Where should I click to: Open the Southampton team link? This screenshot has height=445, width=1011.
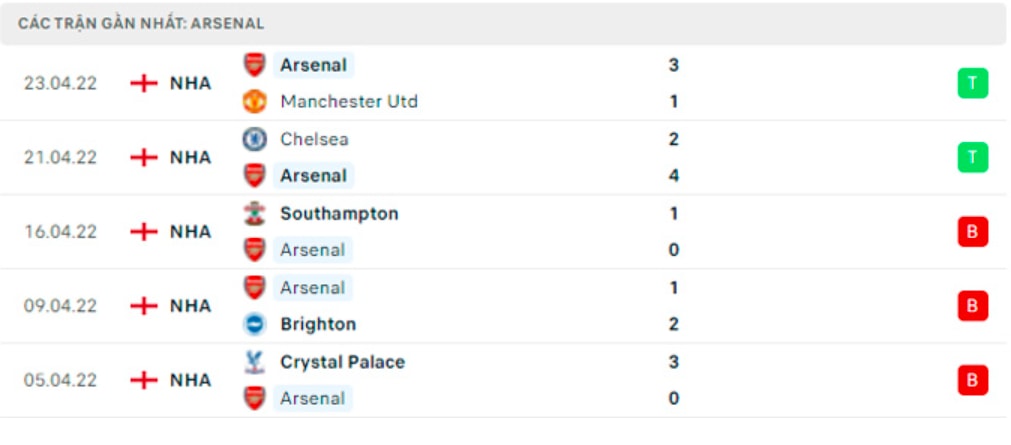339,213
